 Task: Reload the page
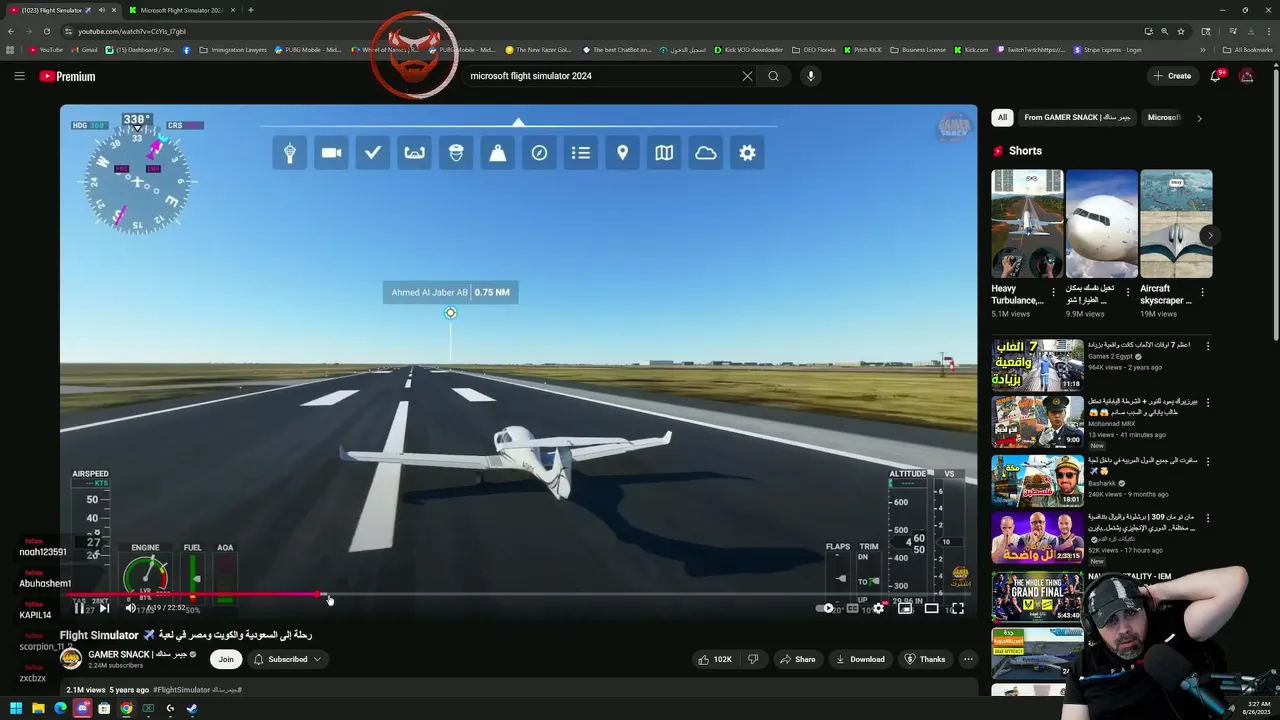tap(46, 31)
